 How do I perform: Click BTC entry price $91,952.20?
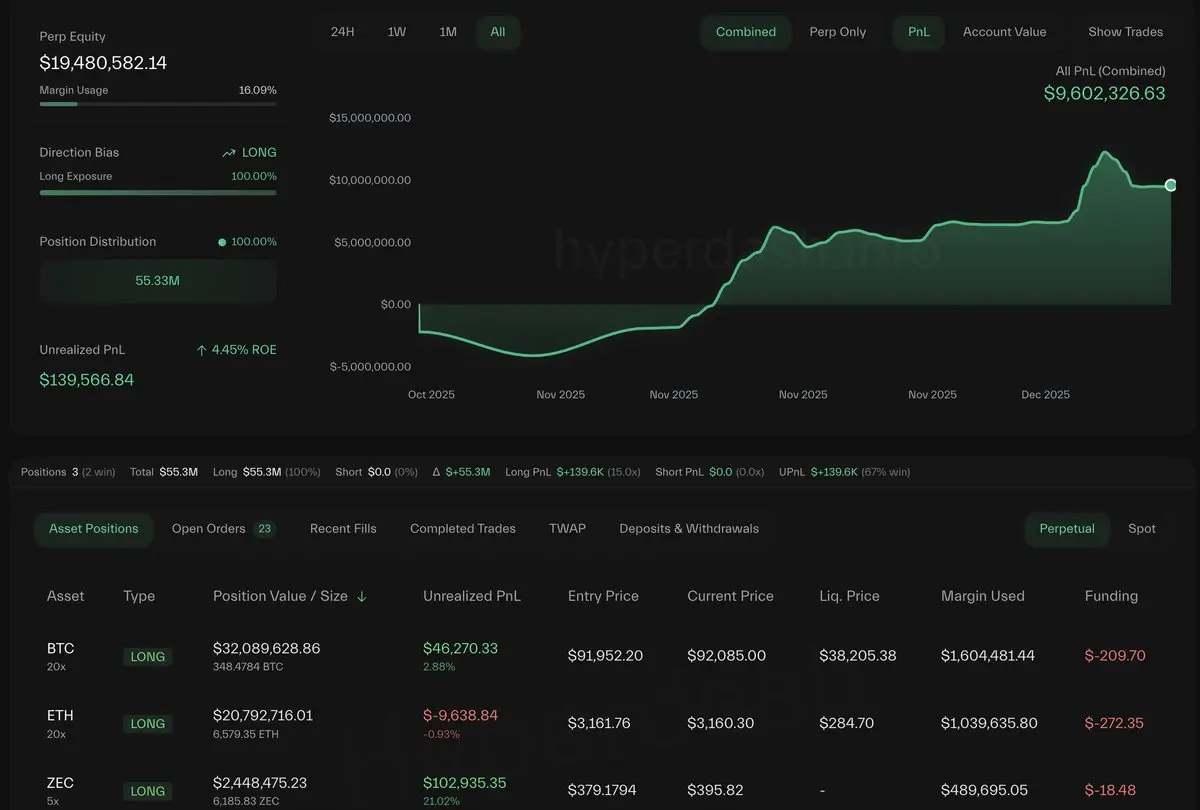pos(605,656)
